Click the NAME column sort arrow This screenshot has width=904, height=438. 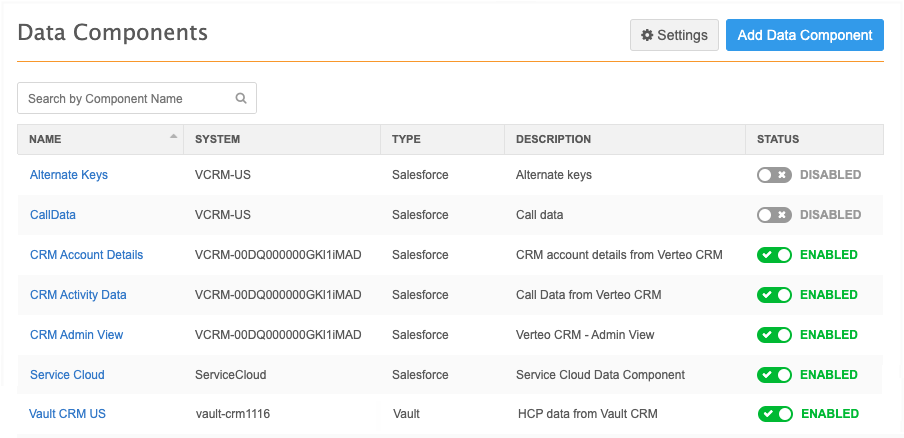[174, 136]
